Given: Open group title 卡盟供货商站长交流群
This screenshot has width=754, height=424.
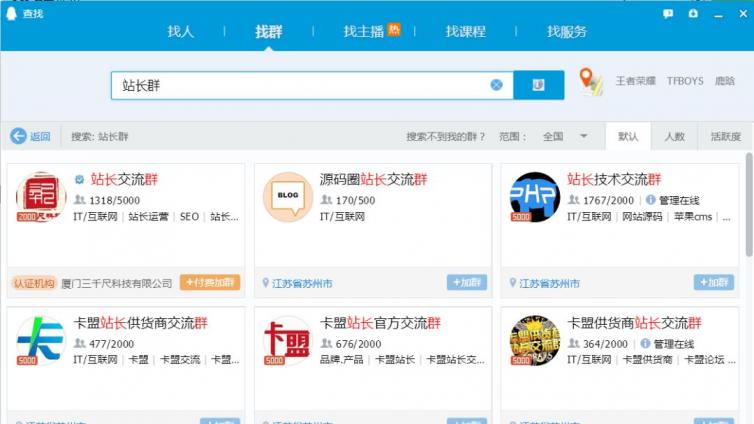Looking at the screenshot, I should [634, 323].
